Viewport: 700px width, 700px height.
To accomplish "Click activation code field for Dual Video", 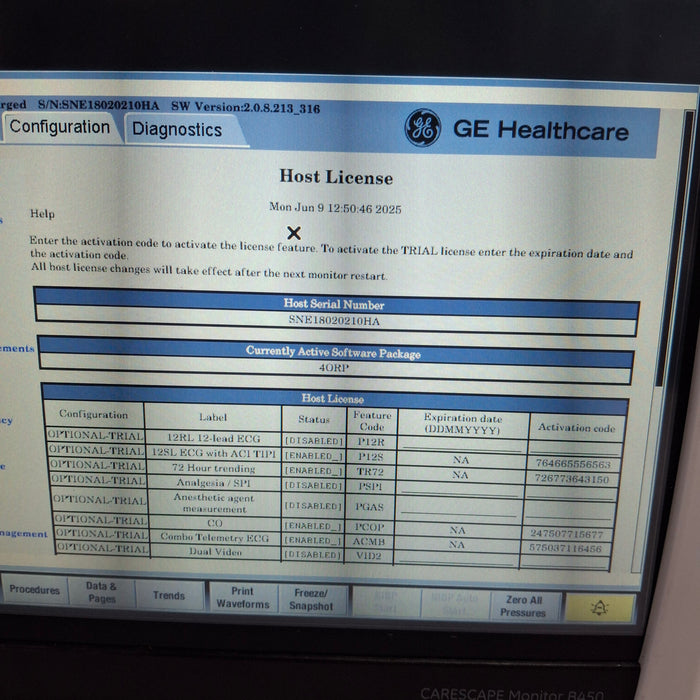I will pos(565,562).
